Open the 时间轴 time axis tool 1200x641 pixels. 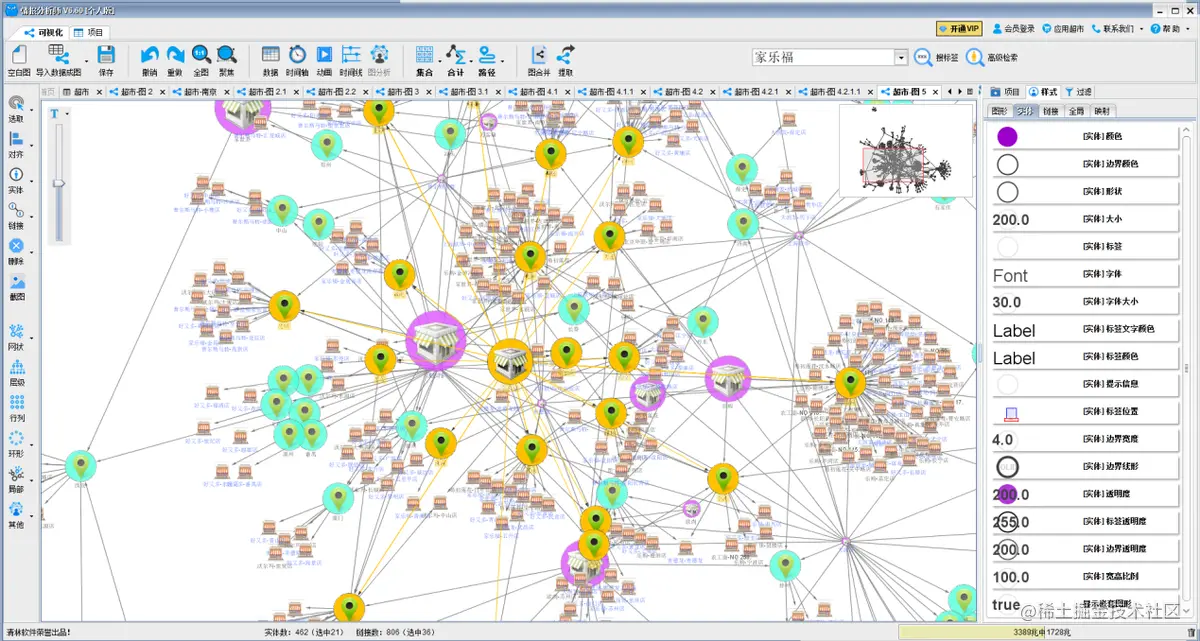click(x=297, y=60)
